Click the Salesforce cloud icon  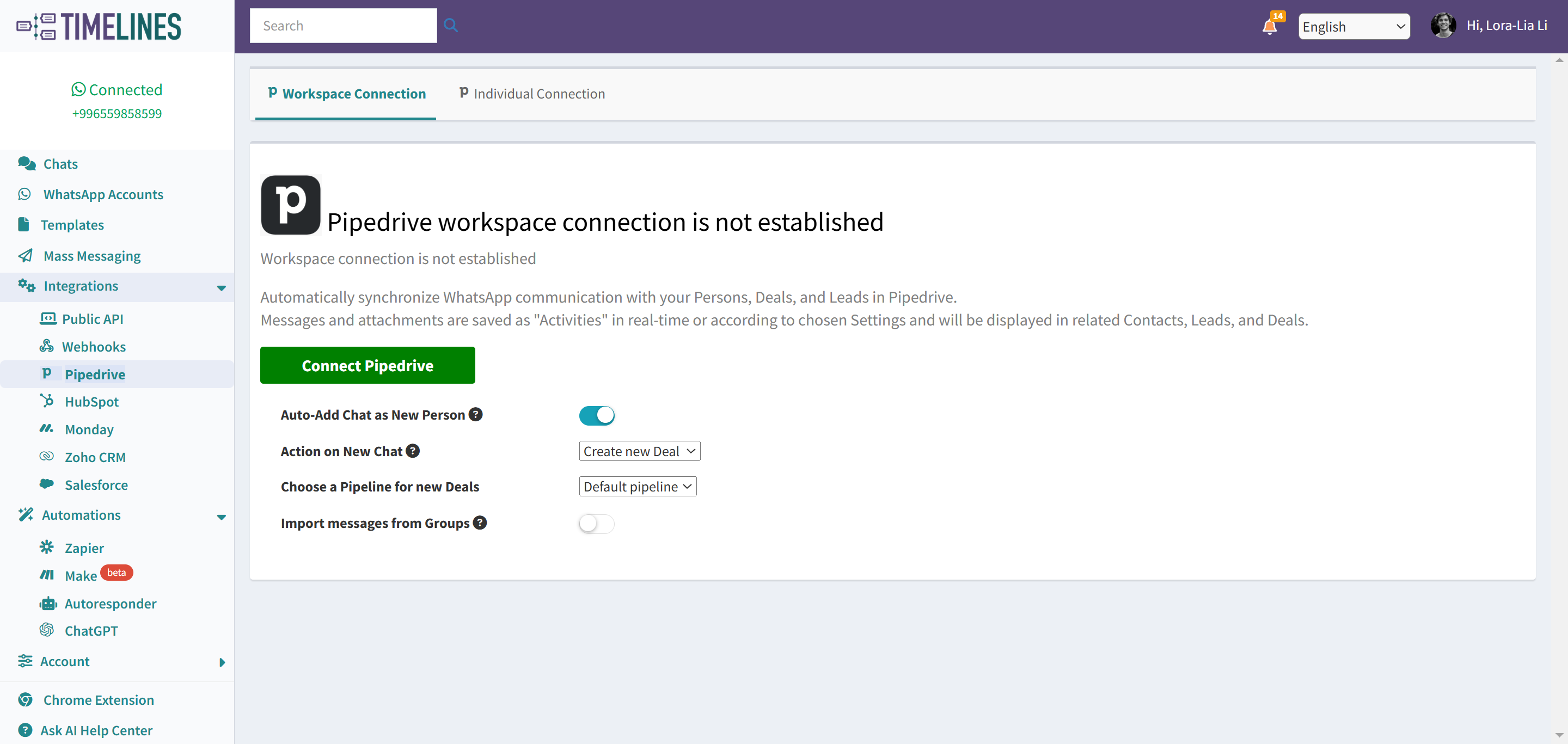pyautogui.click(x=47, y=484)
